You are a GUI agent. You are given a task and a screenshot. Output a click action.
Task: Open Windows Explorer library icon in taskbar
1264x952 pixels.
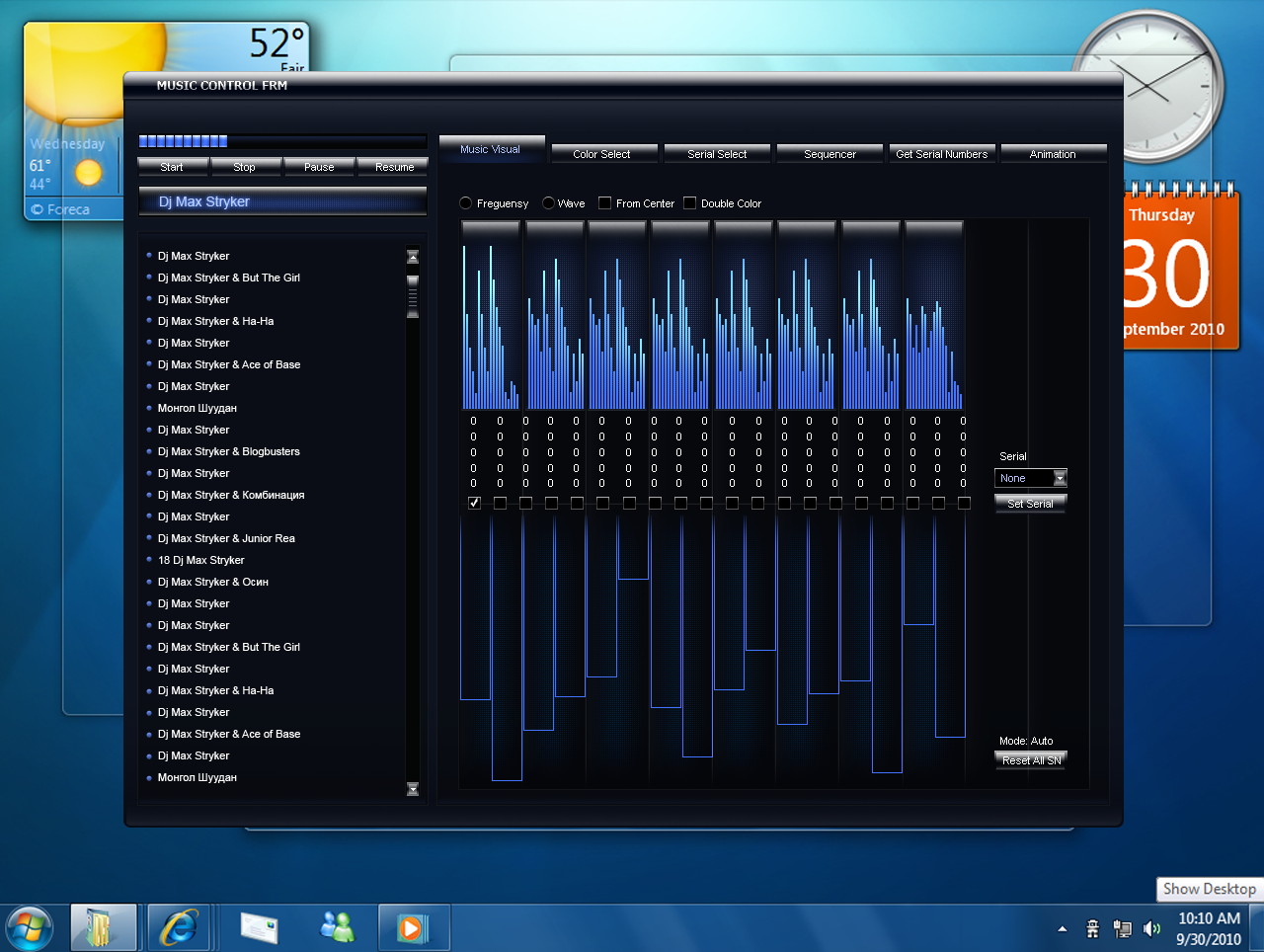click(103, 928)
